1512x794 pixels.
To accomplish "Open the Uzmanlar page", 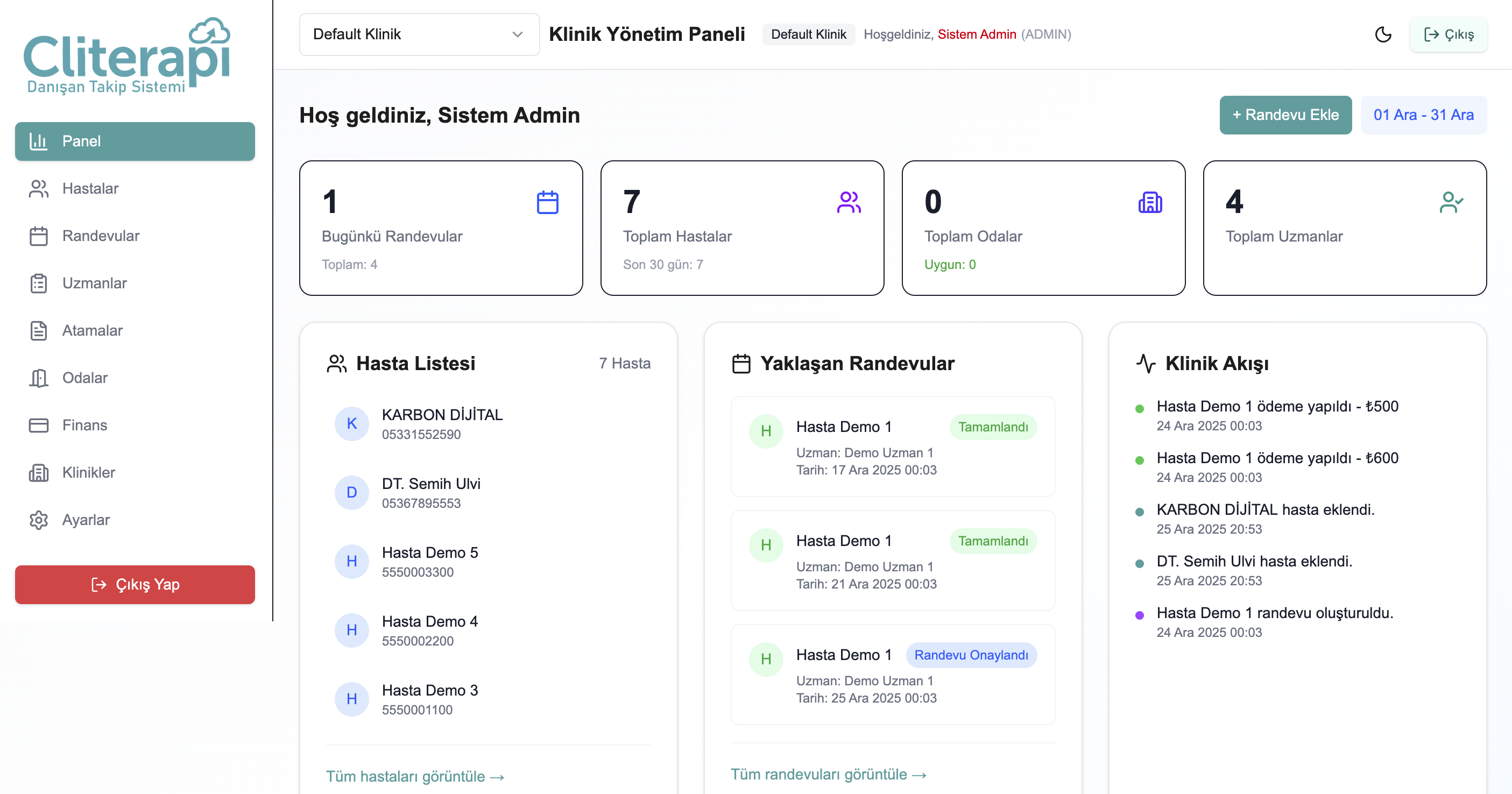I will 94,283.
